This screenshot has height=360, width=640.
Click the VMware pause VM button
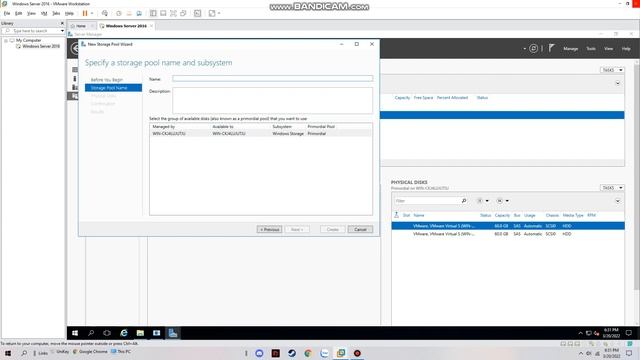(85, 13)
